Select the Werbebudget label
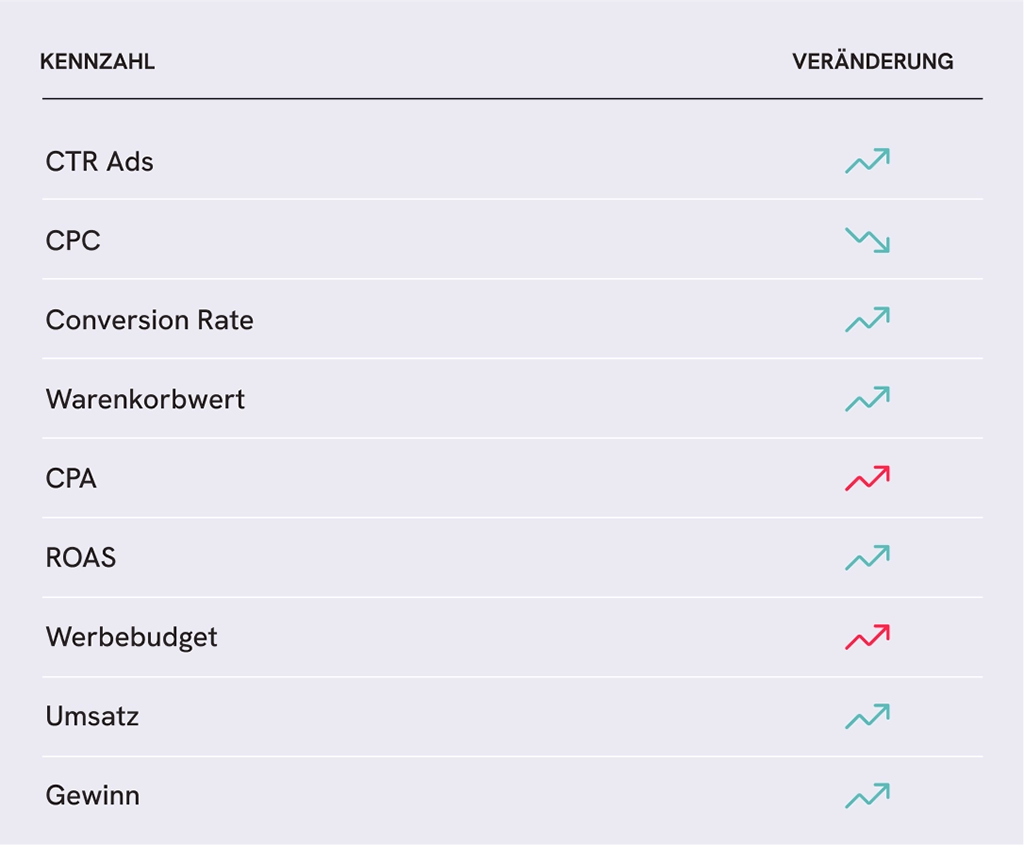The width and height of the screenshot is (1024, 845). (131, 638)
